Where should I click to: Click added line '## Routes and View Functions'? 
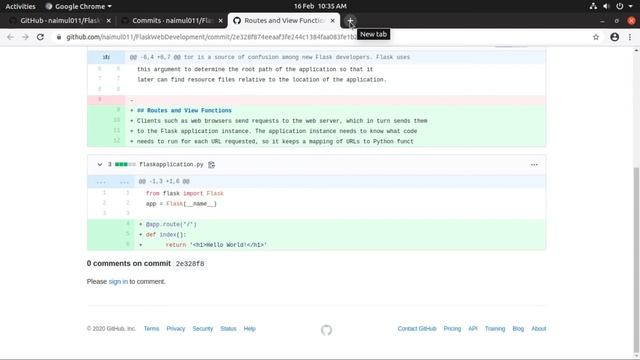[184, 111]
